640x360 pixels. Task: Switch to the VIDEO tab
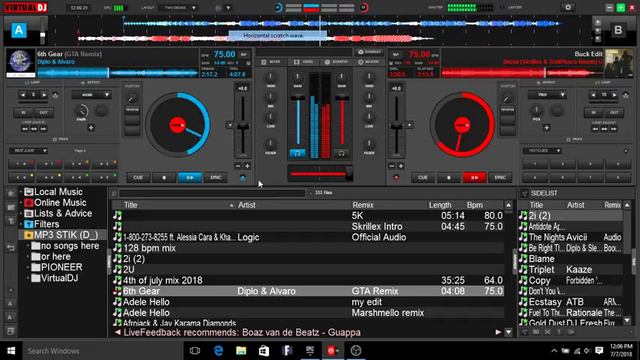point(303,62)
